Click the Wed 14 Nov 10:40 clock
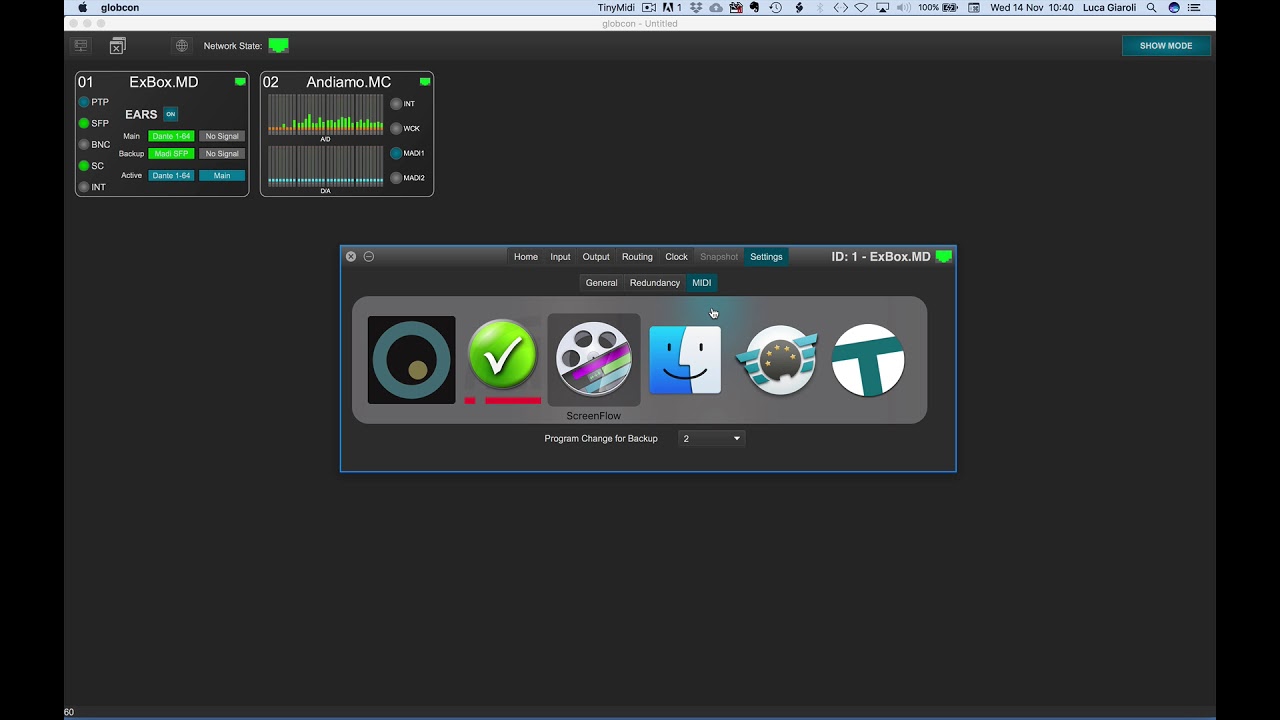 [1032, 7]
